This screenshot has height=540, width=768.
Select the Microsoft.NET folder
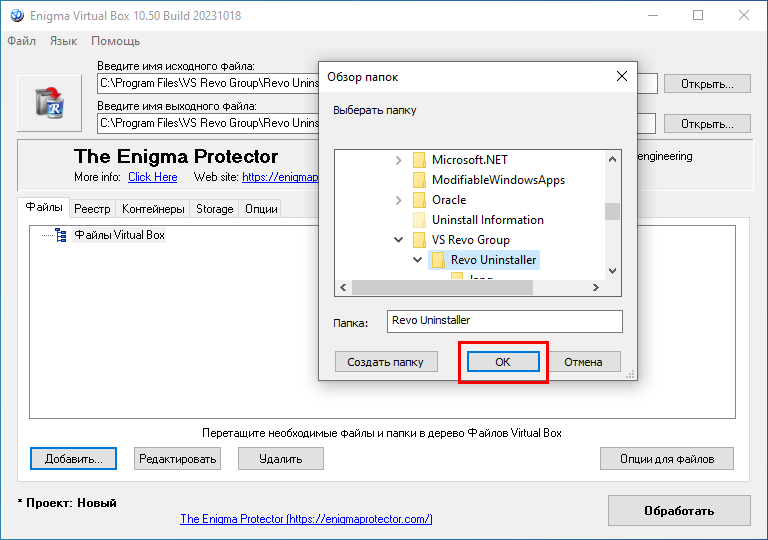coord(470,160)
